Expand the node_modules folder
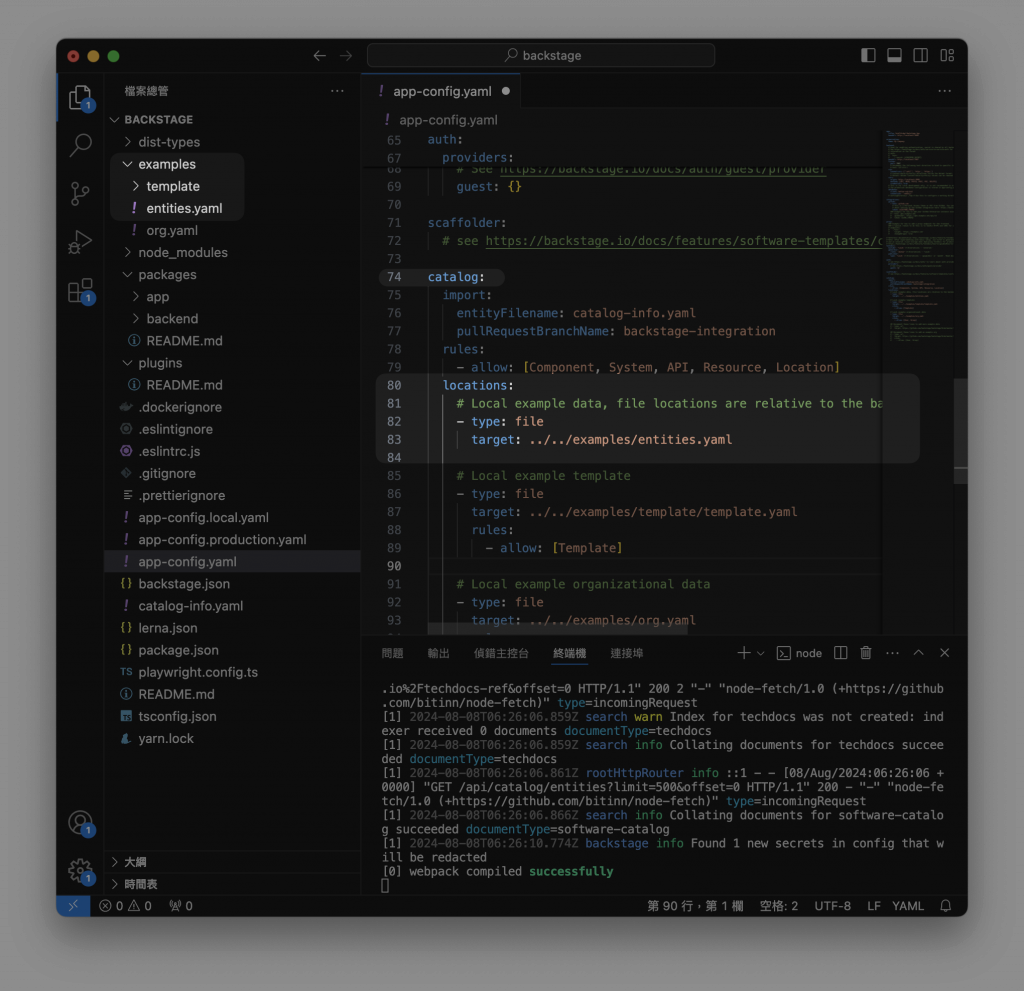Screen dimensions: 1024x991 [231, 252]
